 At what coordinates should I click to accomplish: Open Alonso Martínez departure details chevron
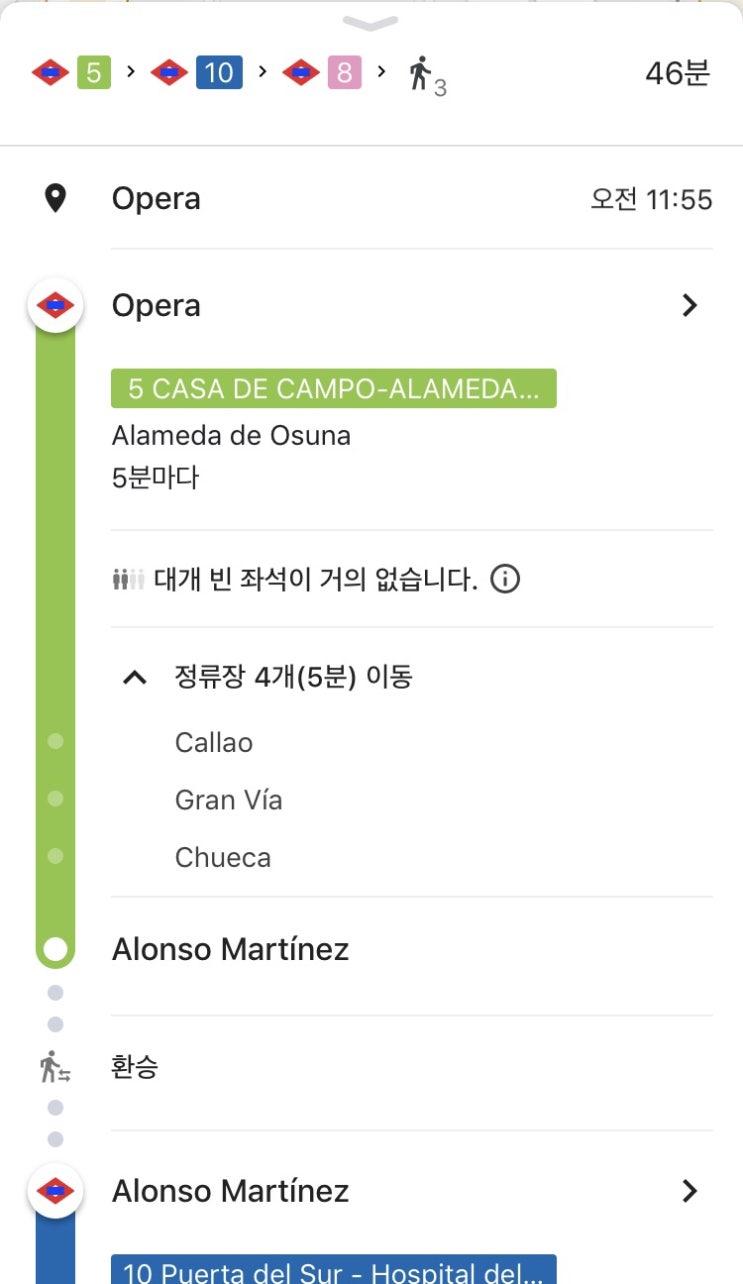pyautogui.click(x=689, y=1191)
